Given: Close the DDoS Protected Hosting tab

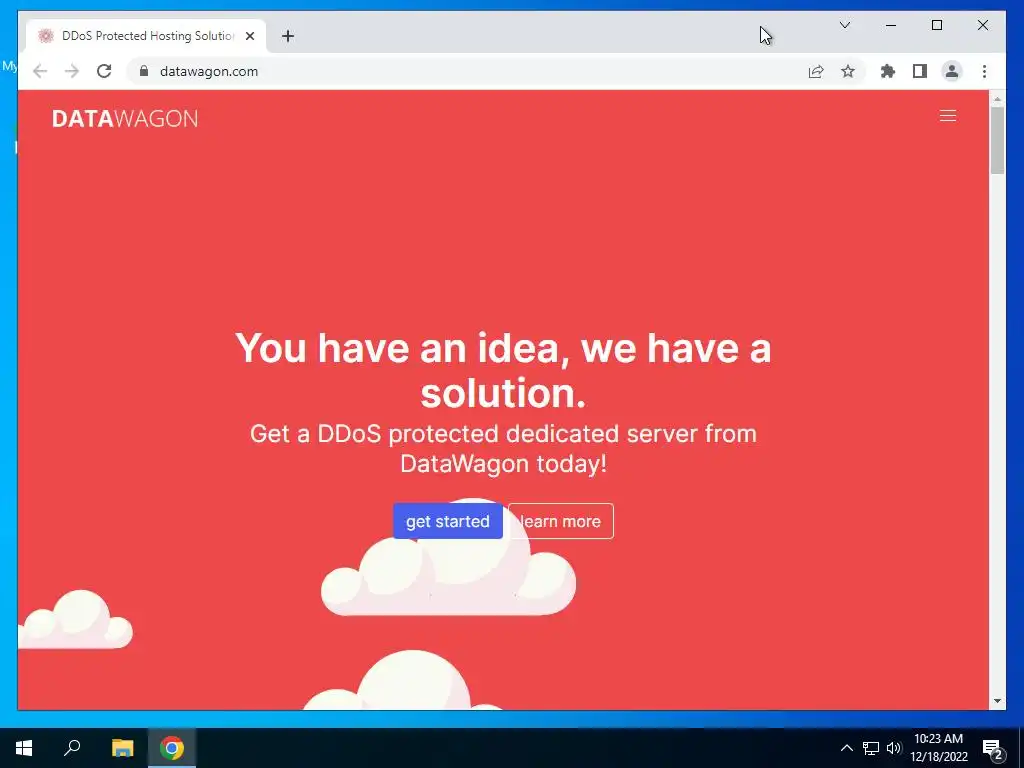Looking at the screenshot, I should coord(249,36).
